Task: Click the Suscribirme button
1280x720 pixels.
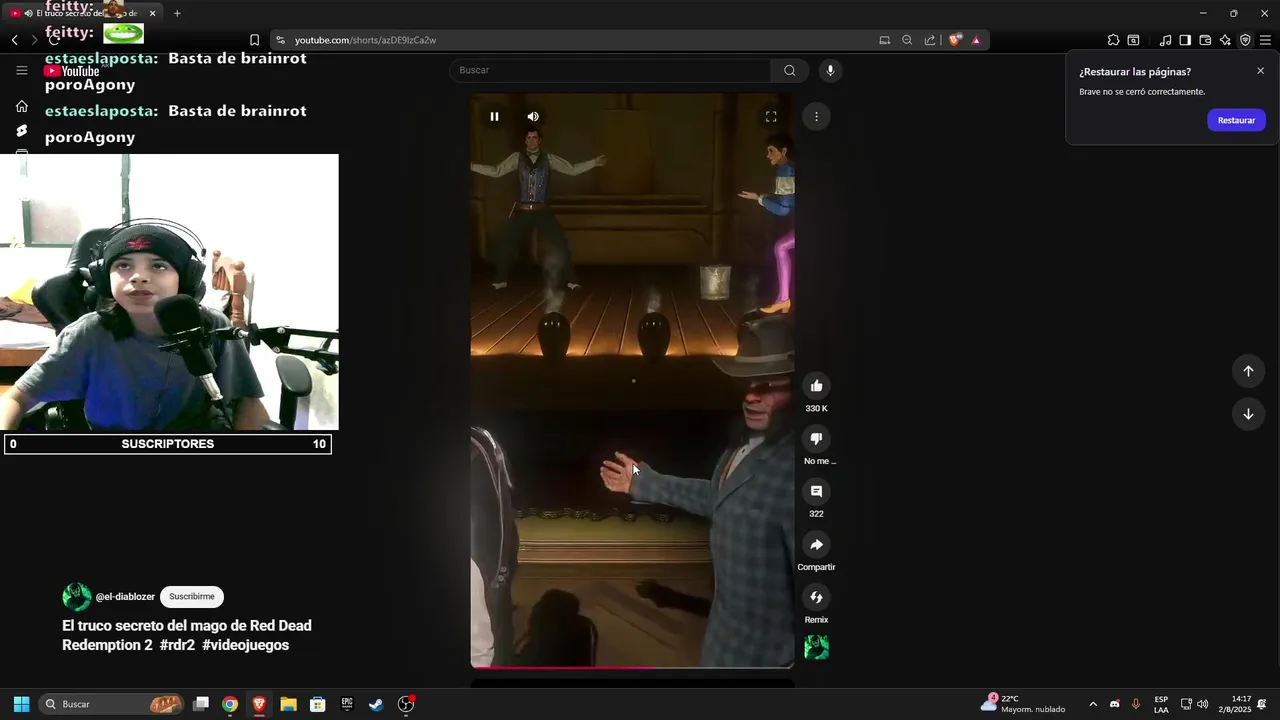Action: tap(192, 597)
